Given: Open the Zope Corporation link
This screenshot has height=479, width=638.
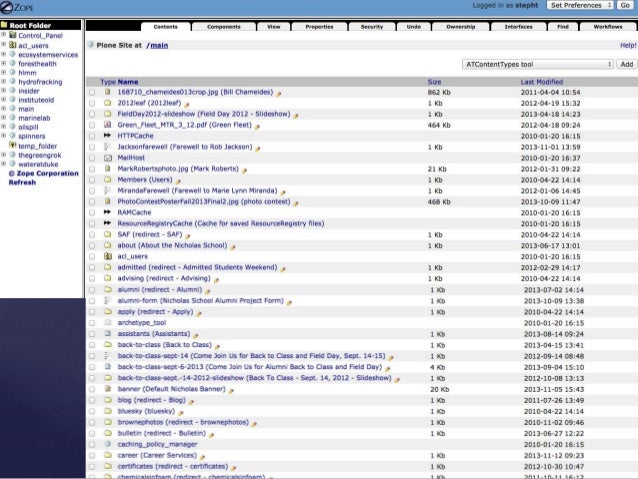Looking at the screenshot, I should tap(44, 173).
